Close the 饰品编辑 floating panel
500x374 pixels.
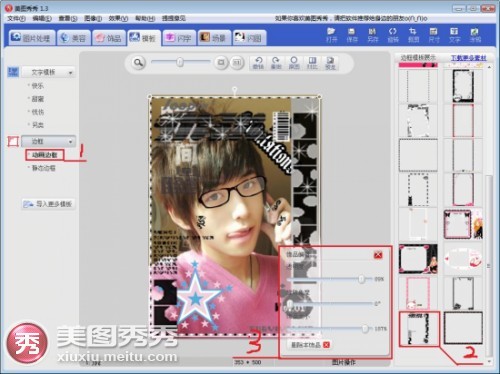(x=378, y=255)
